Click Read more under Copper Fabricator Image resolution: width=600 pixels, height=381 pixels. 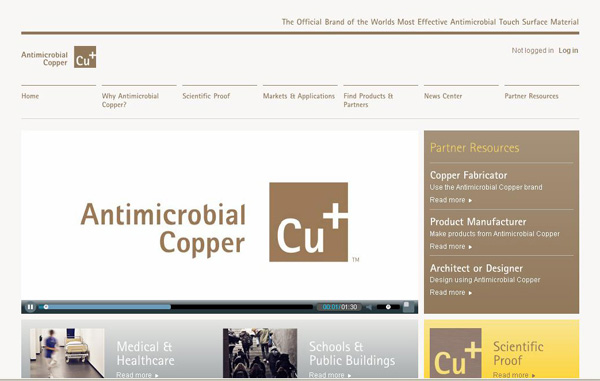451,200
